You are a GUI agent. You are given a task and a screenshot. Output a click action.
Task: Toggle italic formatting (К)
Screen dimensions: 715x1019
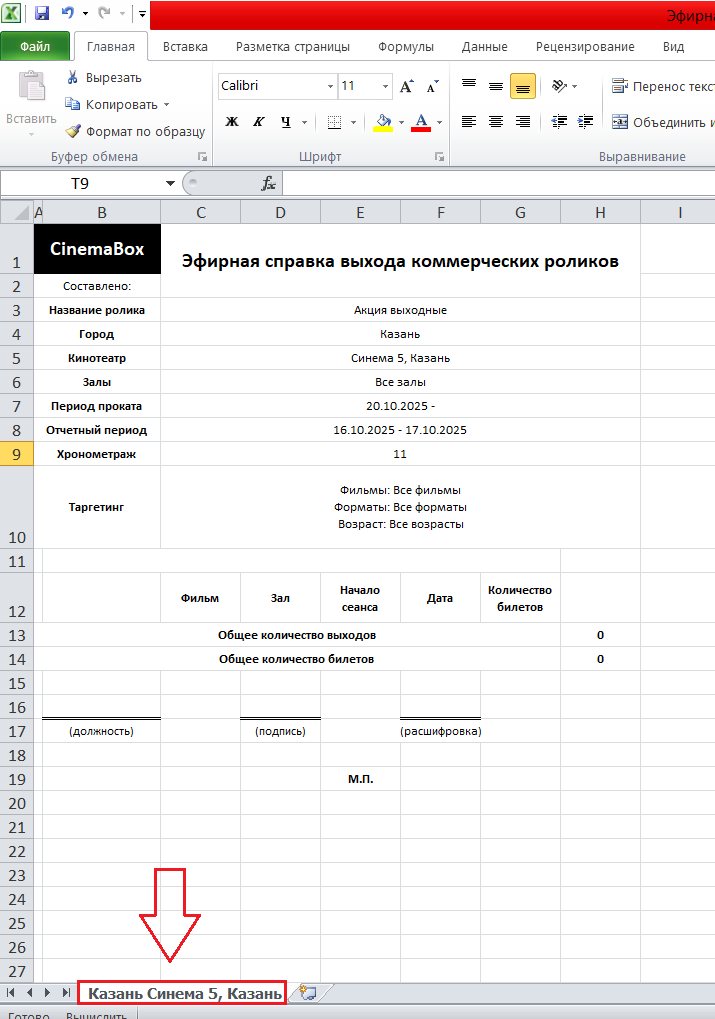(258, 122)
